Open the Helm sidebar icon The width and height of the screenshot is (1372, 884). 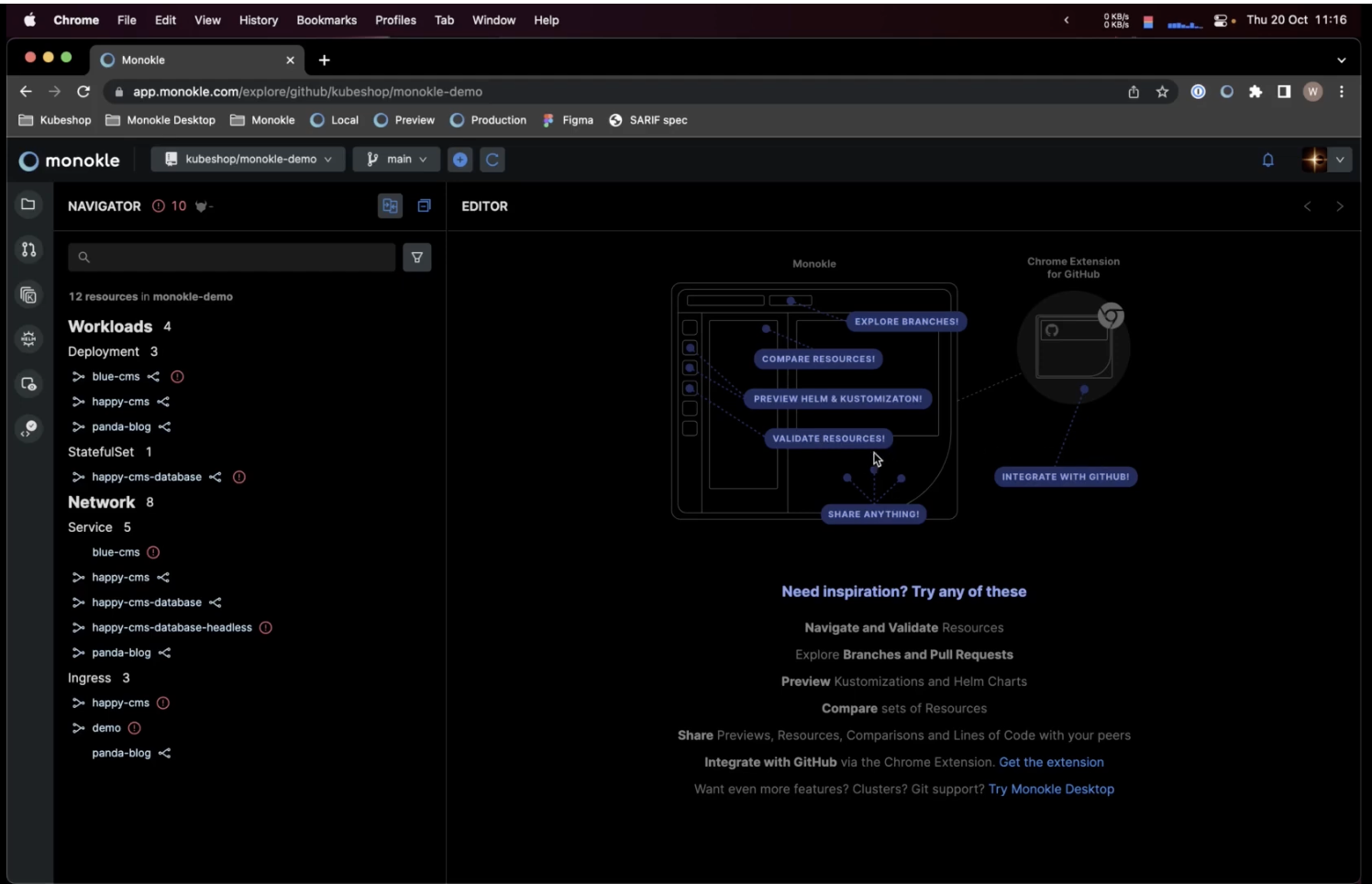click(x=28, y=339)
